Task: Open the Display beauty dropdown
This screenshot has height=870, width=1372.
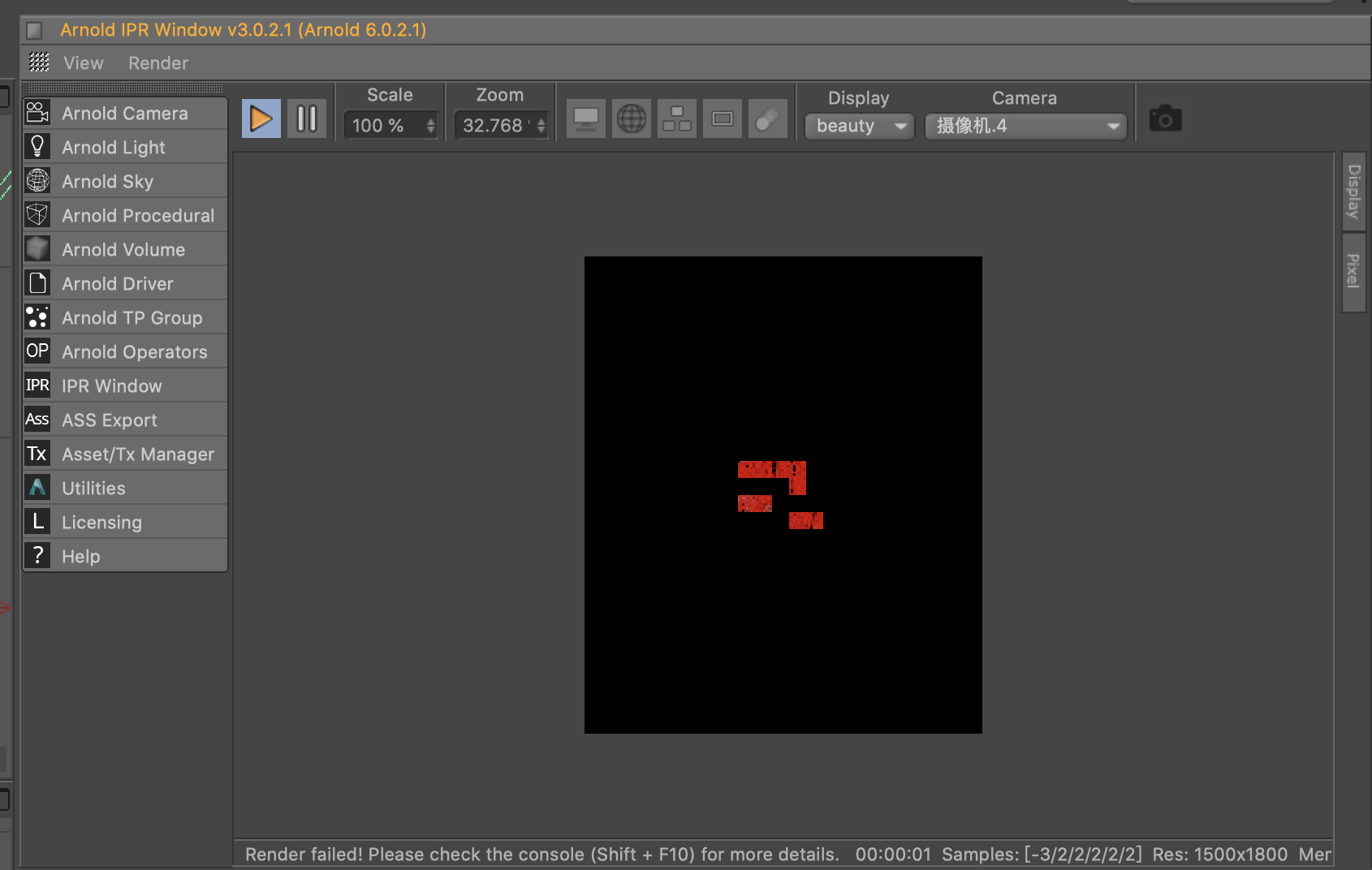Action: pos(860,126)
